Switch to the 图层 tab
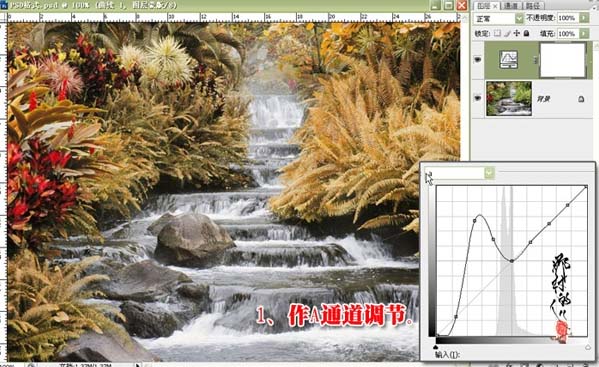 pos(484,5)
